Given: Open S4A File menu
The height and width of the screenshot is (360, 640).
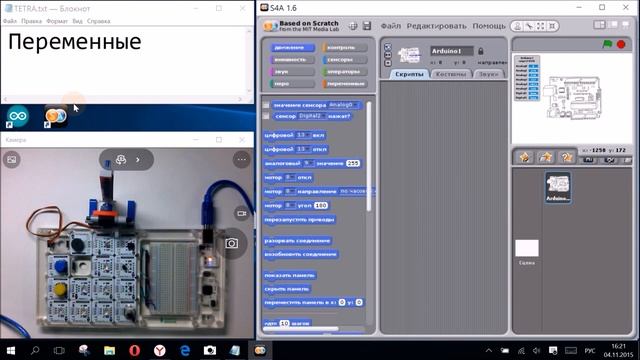Looking at the screenshot, I should coord(391,26).
